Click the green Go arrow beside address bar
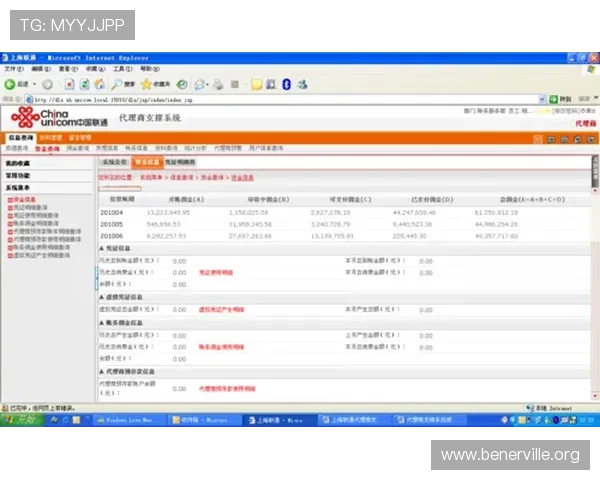Image resolution: width=600 pixels, height=480 pixels. (553, 100)
